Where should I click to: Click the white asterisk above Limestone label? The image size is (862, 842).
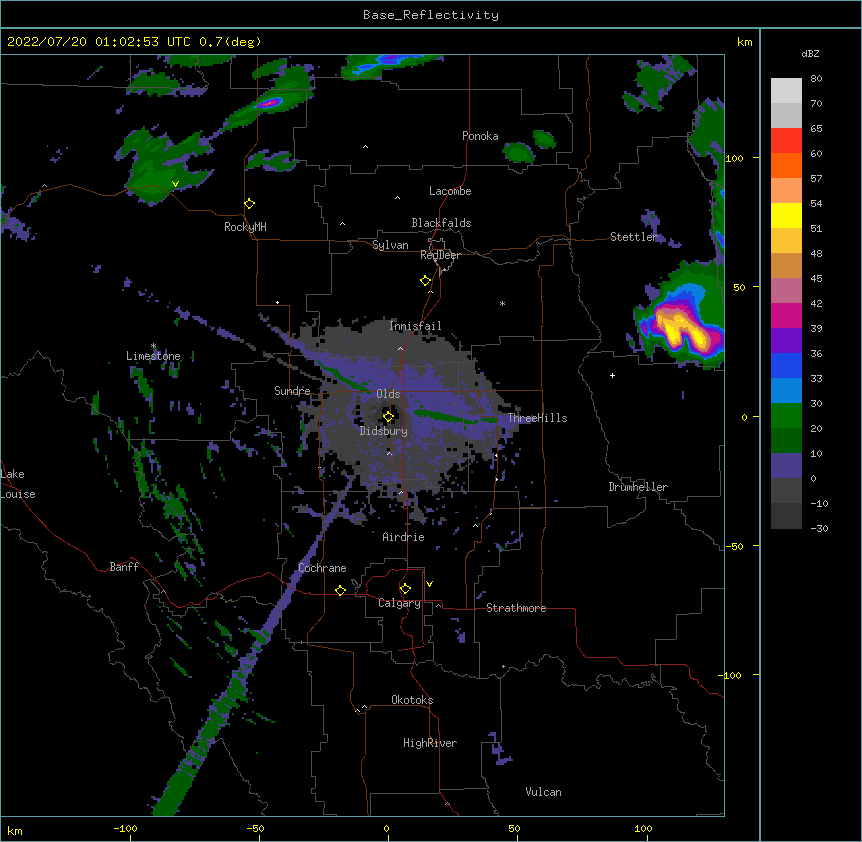153,346
